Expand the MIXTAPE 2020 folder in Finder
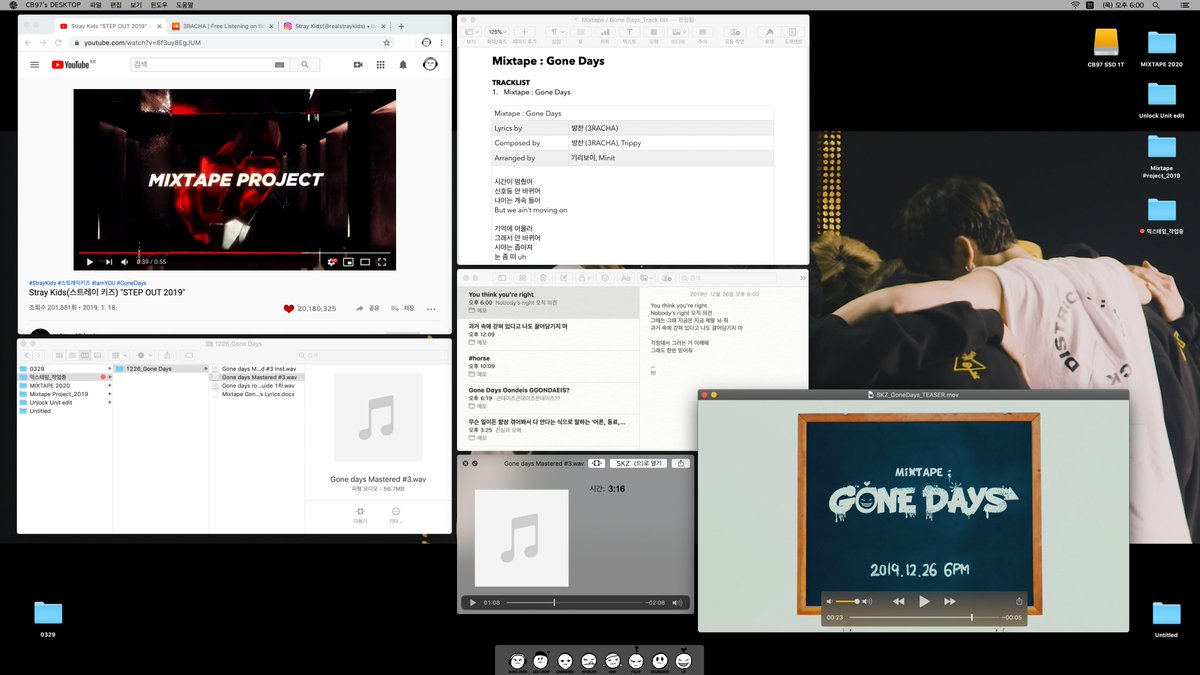 click(108, 386)
